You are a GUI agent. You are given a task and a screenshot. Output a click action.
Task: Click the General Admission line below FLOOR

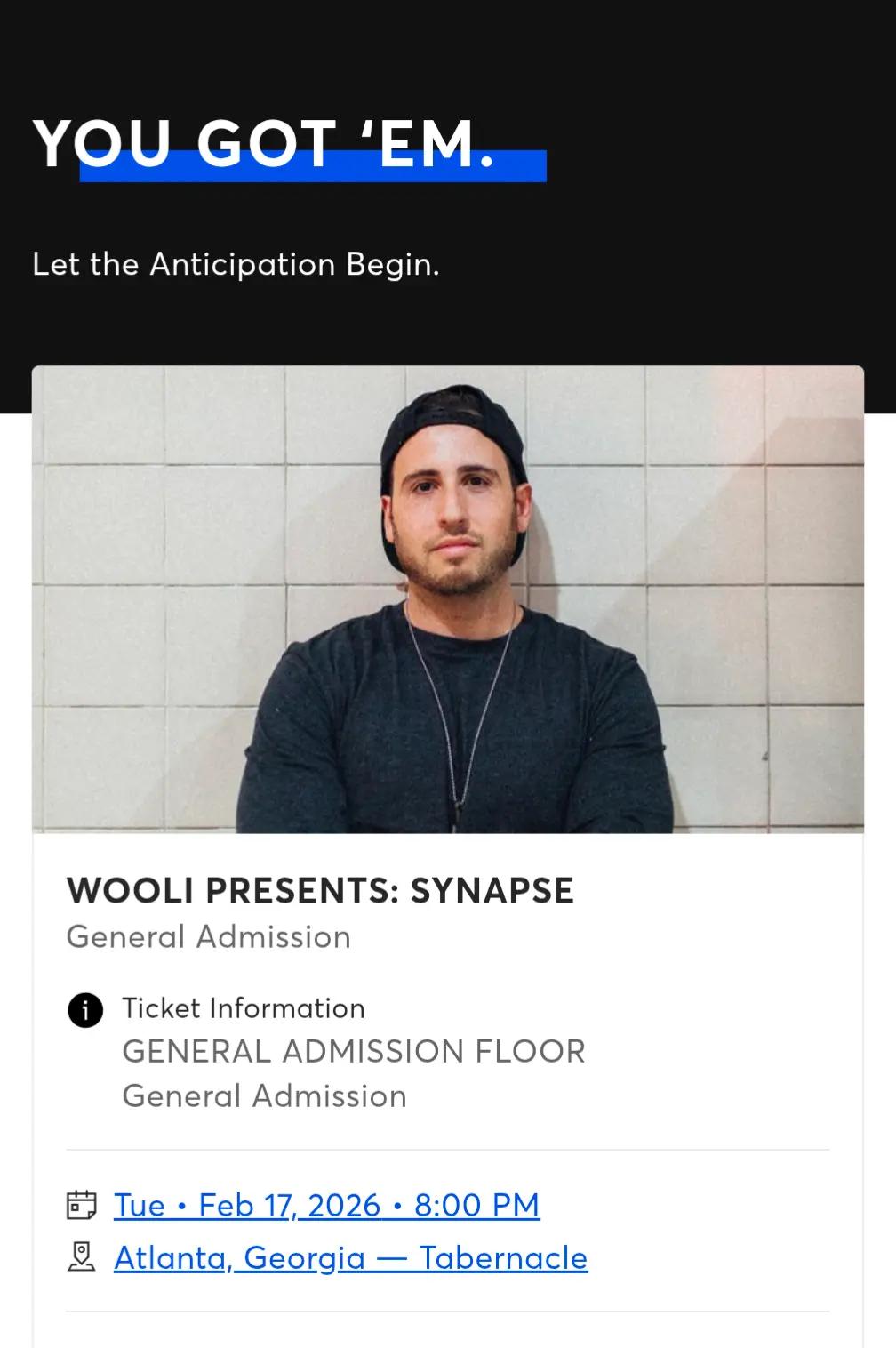pyautogui.click(x=264, y=1095)
